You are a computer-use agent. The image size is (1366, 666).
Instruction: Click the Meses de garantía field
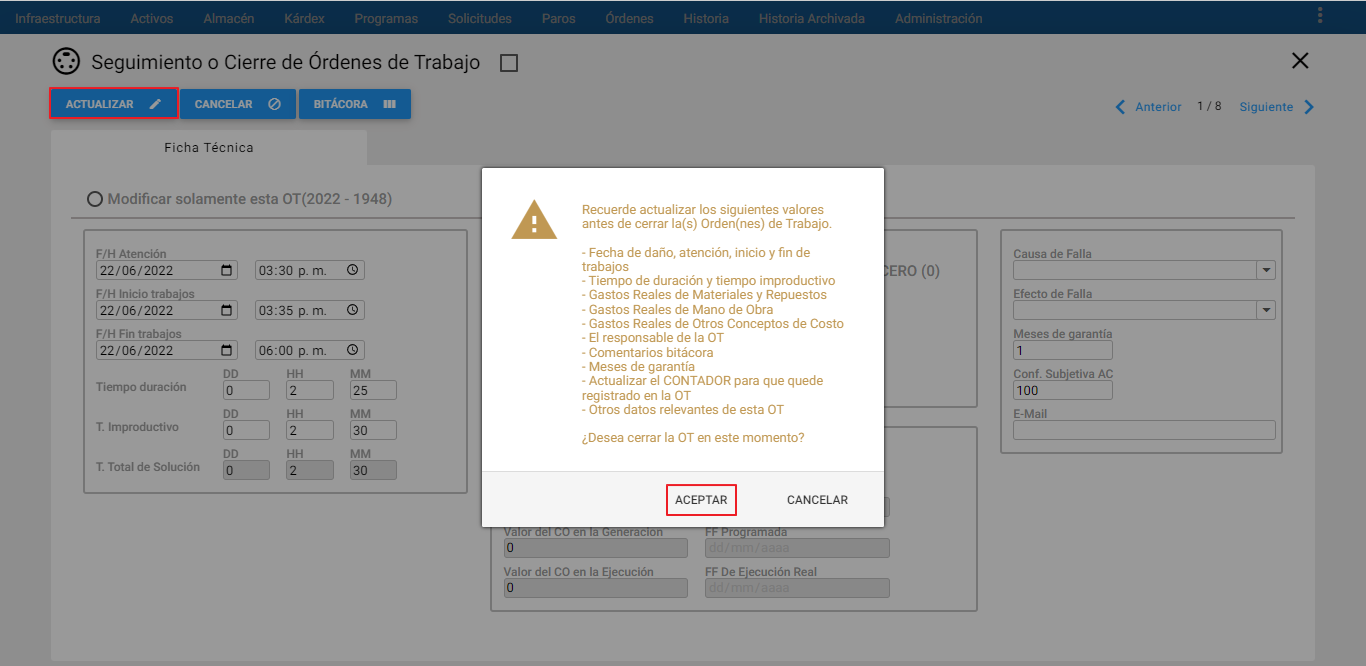1063,350
